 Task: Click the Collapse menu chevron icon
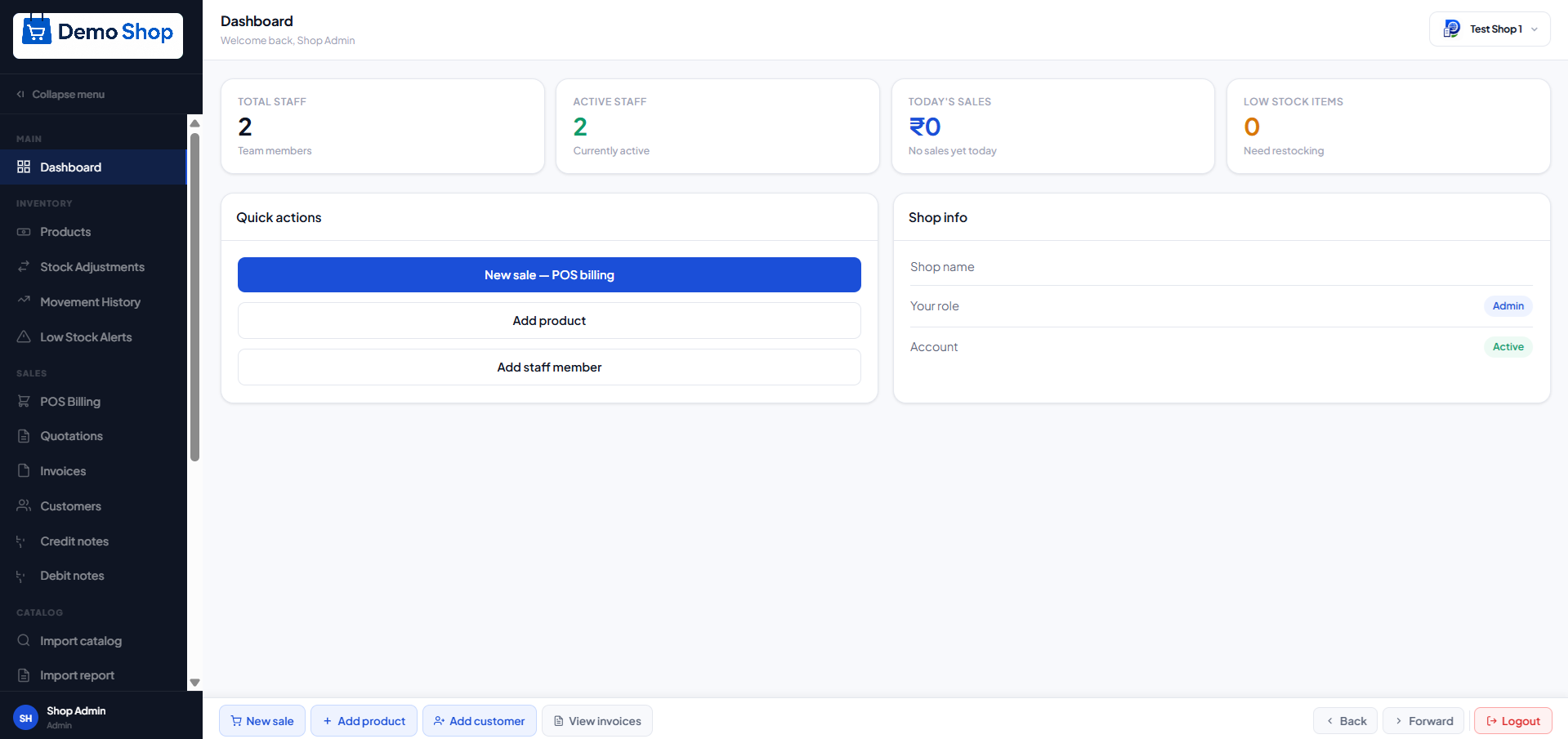21,95
